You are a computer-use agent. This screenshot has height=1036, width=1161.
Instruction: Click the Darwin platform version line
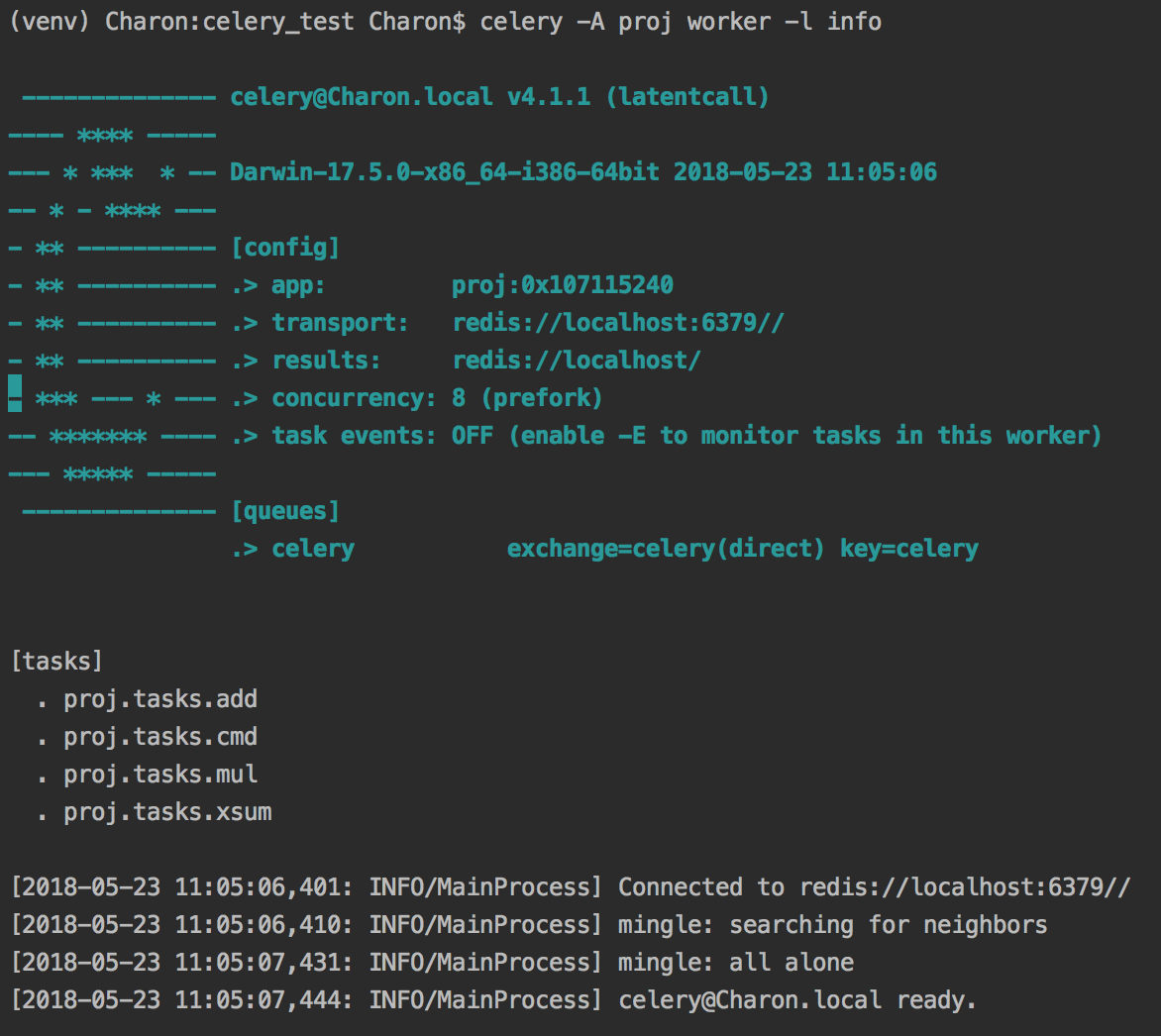click(x=582, y=172)
